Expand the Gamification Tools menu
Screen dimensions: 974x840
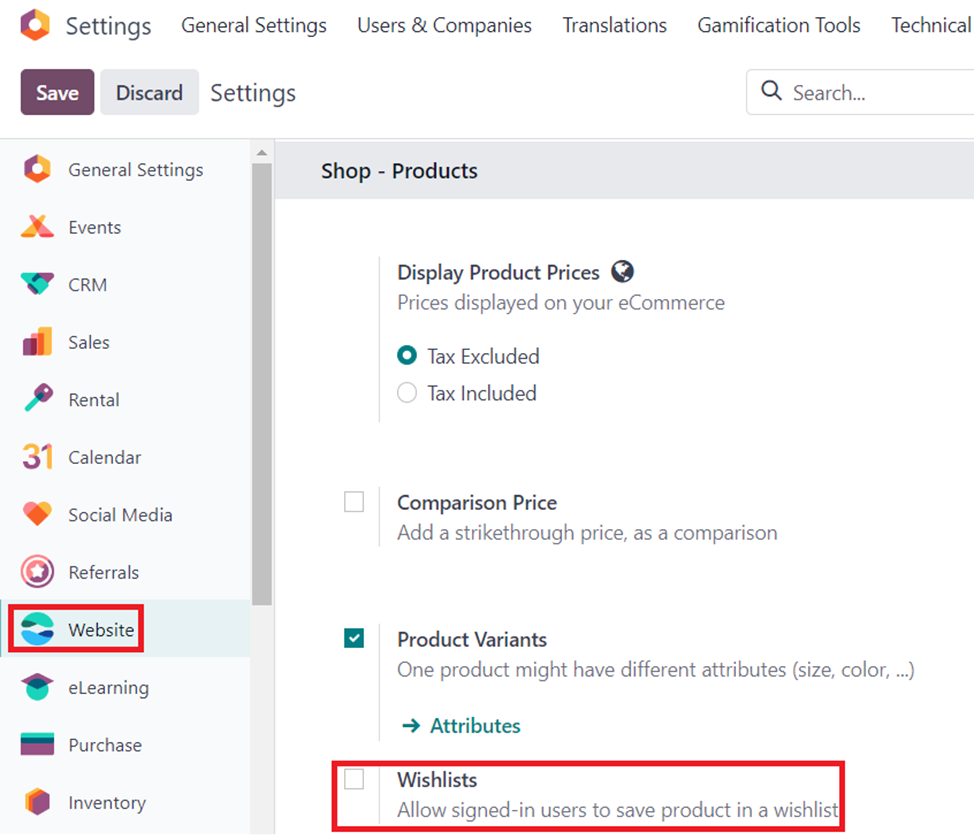coord(778,25)
